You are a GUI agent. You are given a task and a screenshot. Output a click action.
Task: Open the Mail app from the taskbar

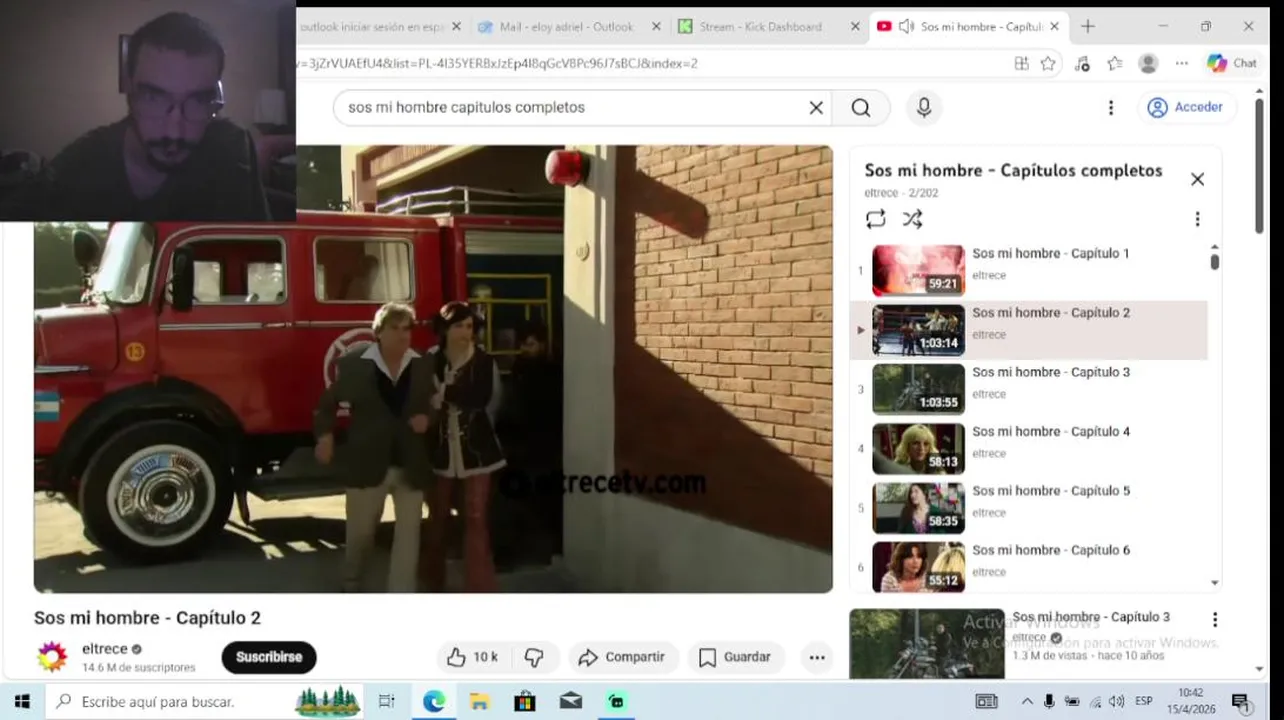[x=571, y=701]
